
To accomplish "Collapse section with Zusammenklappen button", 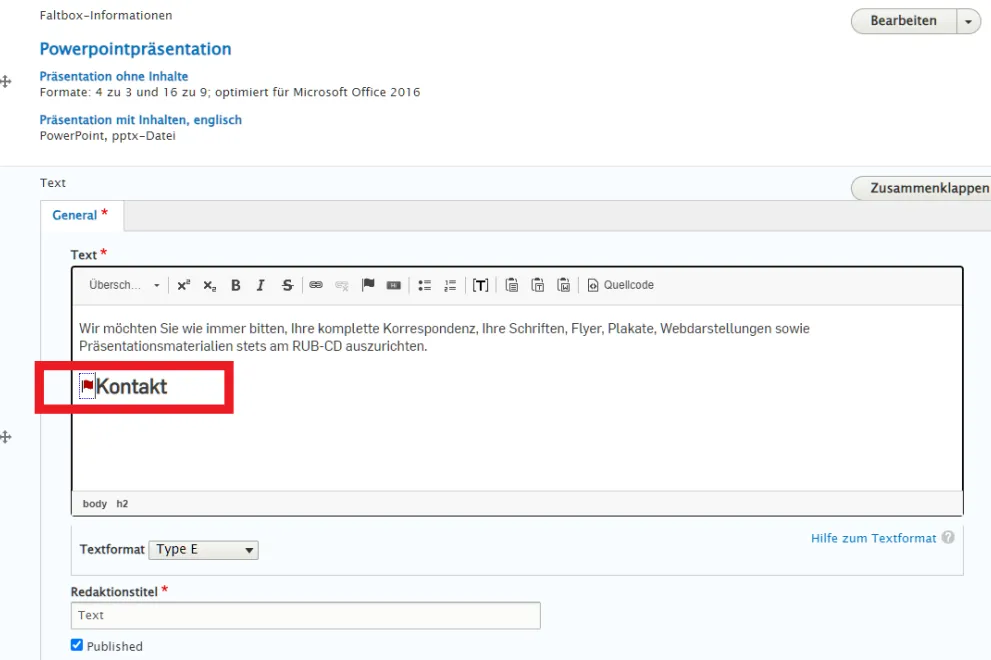I will [922, 188].
